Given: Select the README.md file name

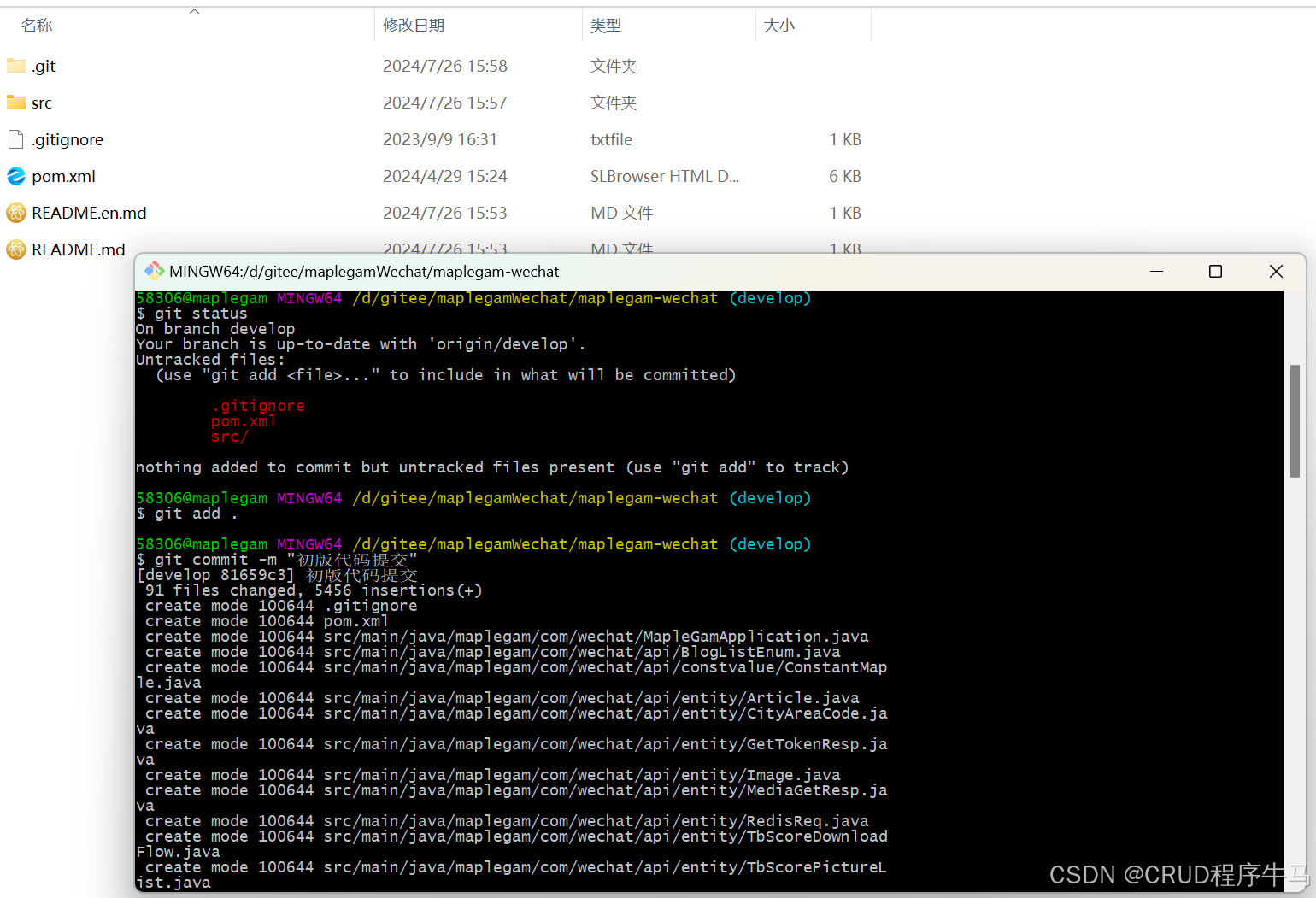Looking at the screenshot, I should pyautogui.click(x=79, y=249).
